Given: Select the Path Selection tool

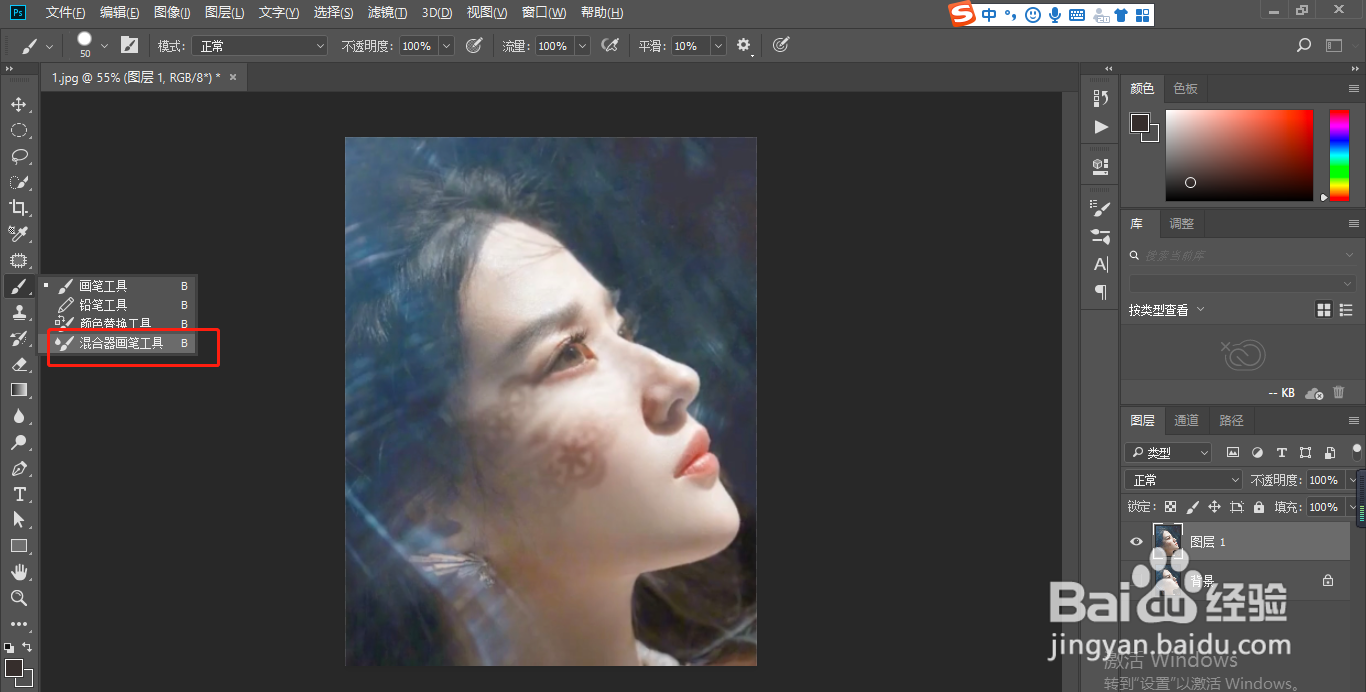Looking at the screenshot, I should 18,520.
